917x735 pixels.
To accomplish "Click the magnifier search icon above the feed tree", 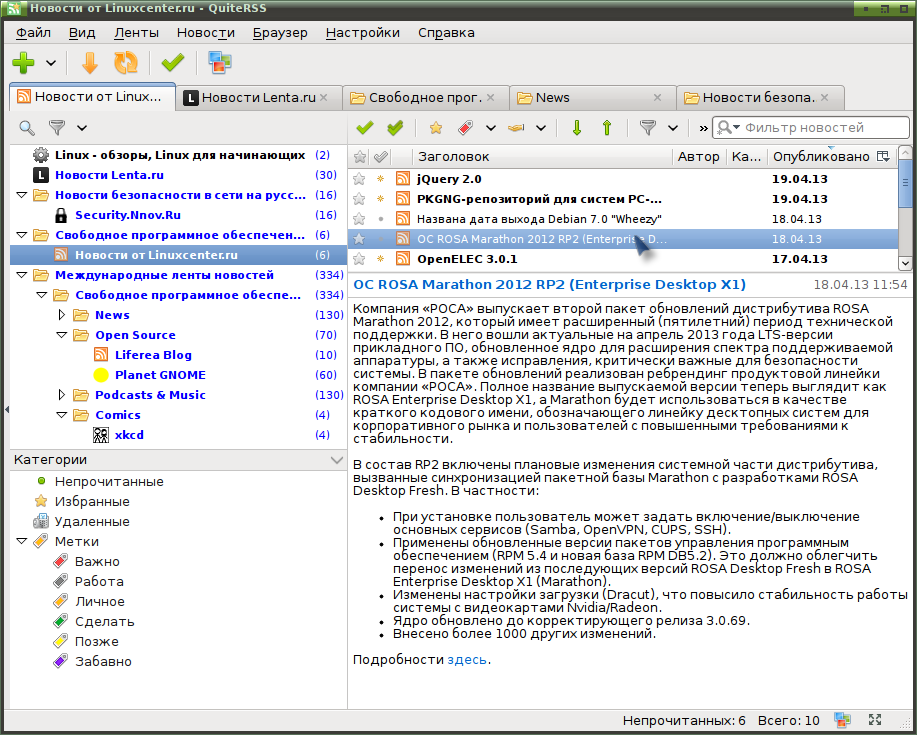I will click(x=27, y=127).
